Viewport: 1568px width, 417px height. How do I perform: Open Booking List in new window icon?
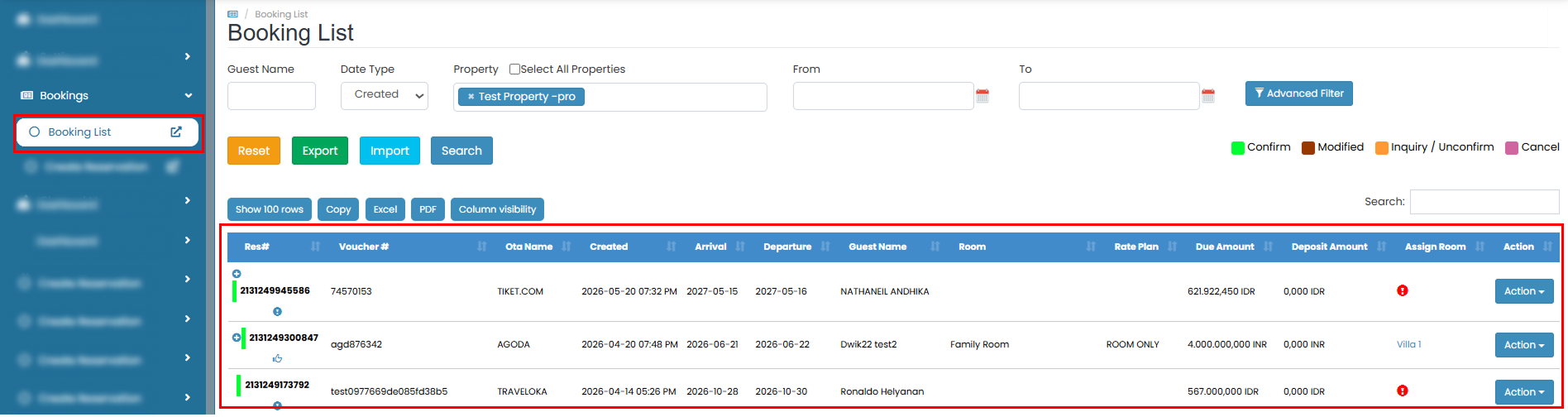pos(176,132)
